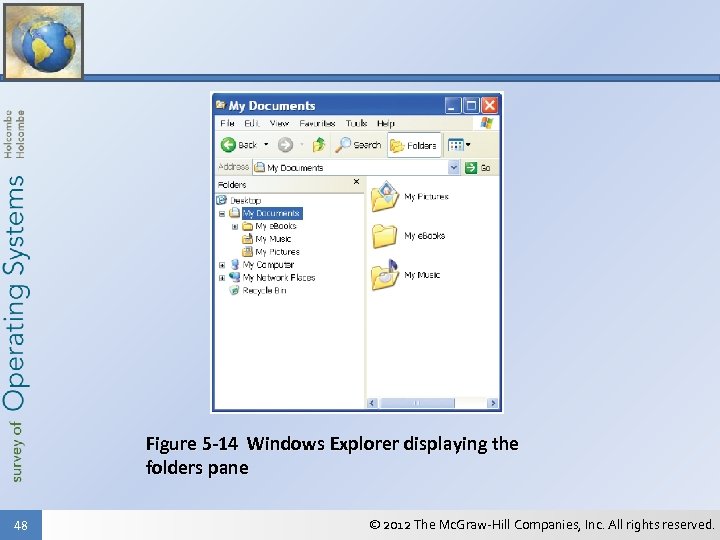
Task: Click My Documents title bar icon
Action: (221, 105)
